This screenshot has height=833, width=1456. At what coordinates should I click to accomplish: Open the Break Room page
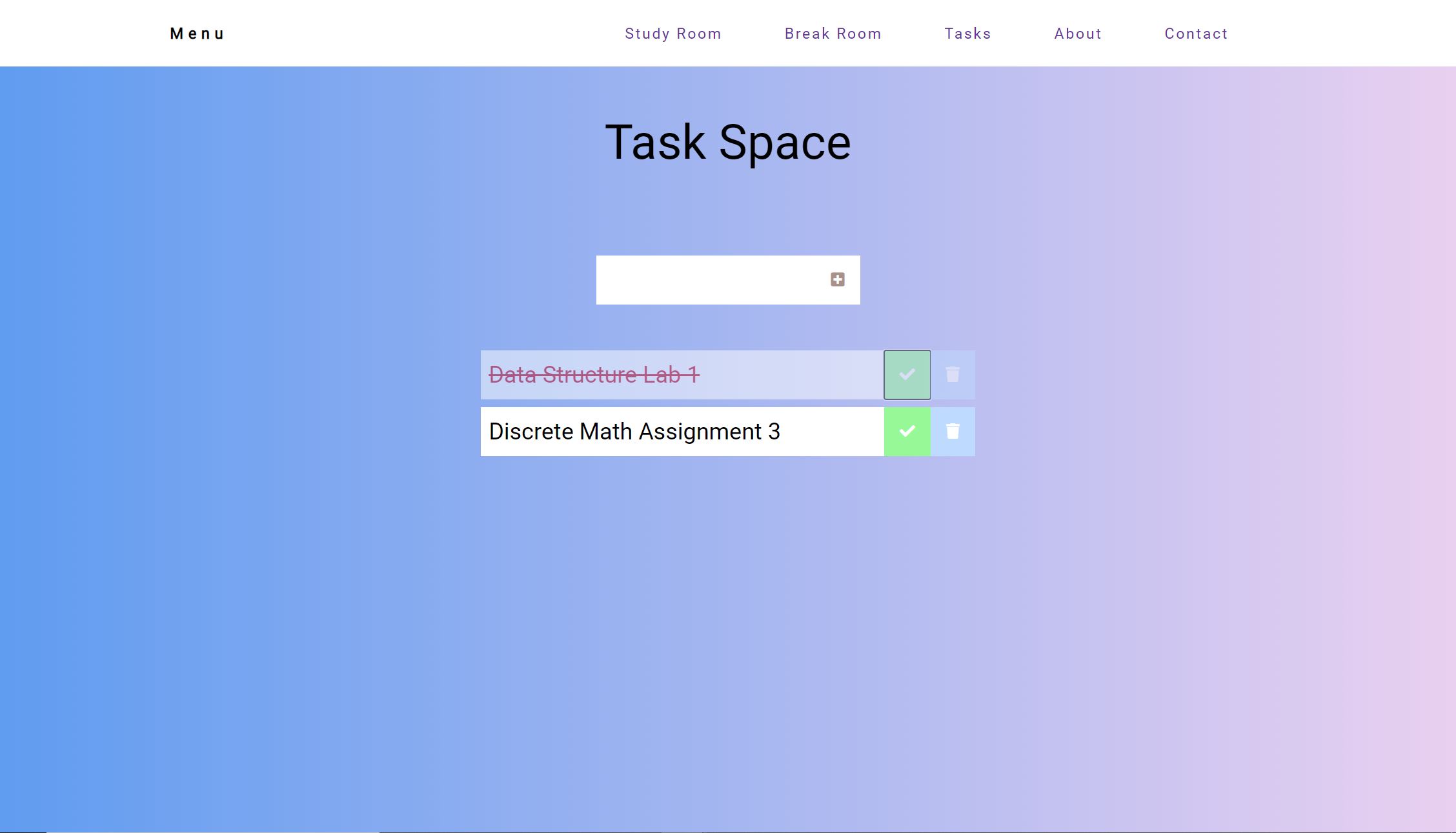pyautogui.click(x=833, y=34)
